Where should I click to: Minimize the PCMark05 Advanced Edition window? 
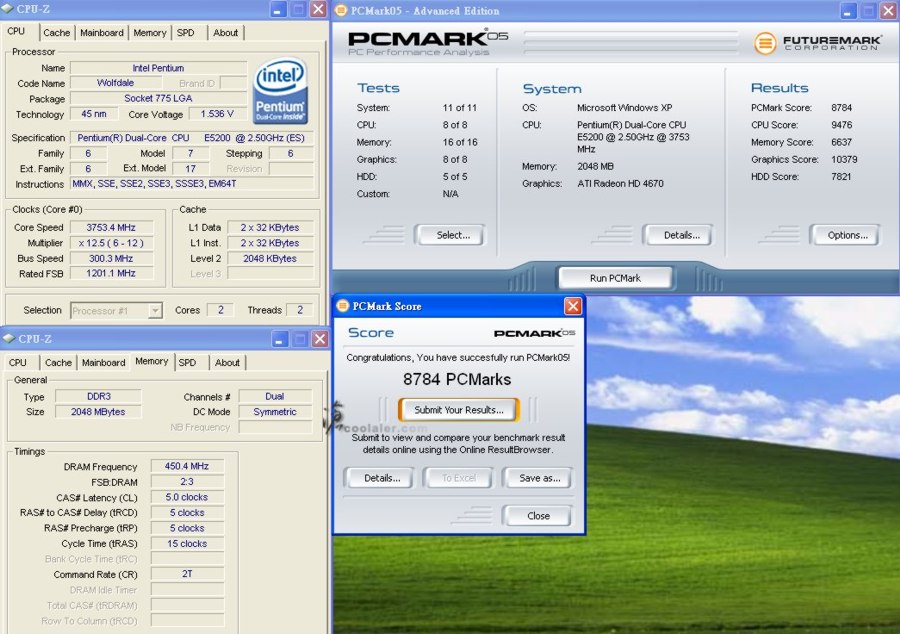[848, 10]
